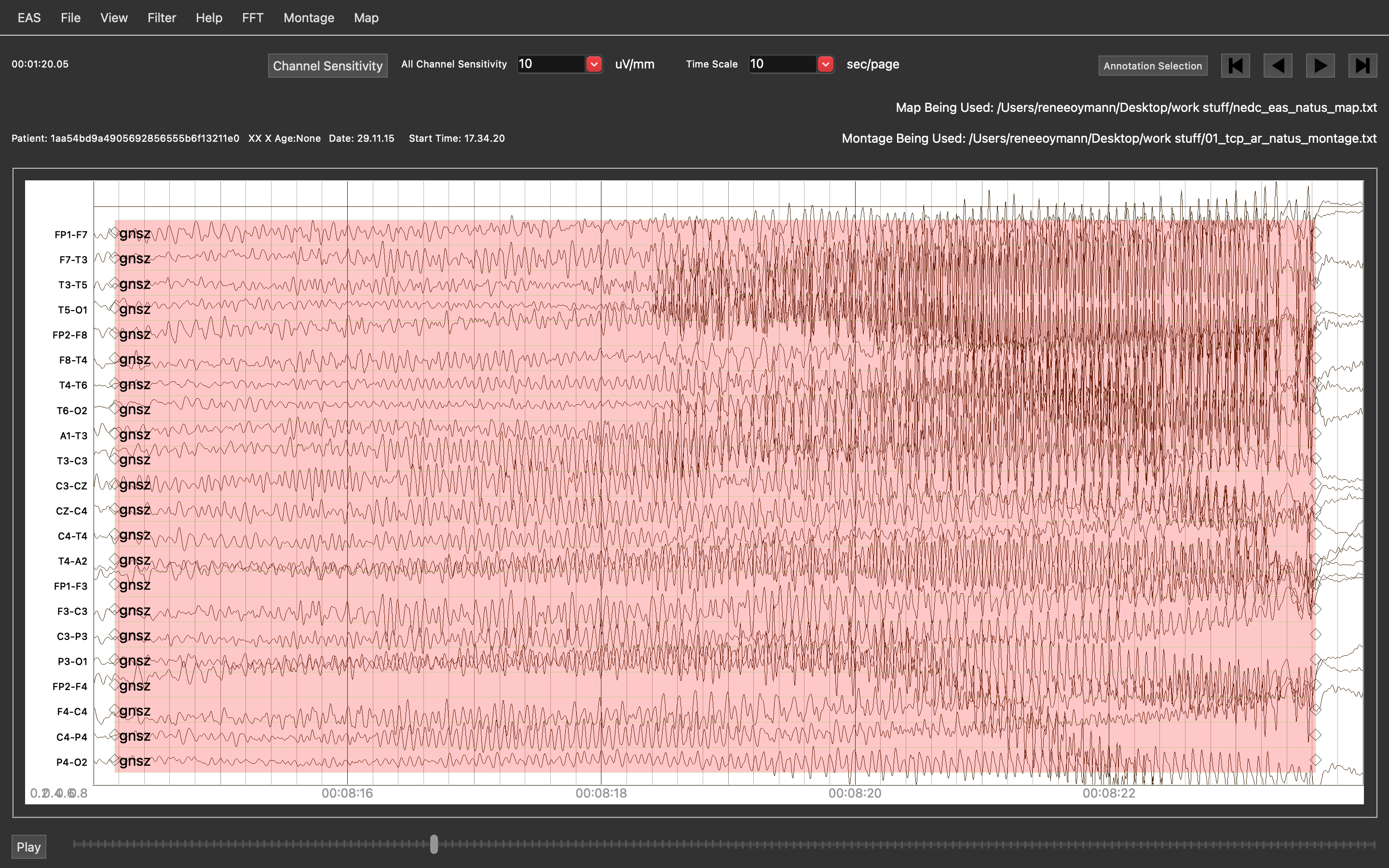Open Time Scale dropdown arrow

[x=825, y=64]
